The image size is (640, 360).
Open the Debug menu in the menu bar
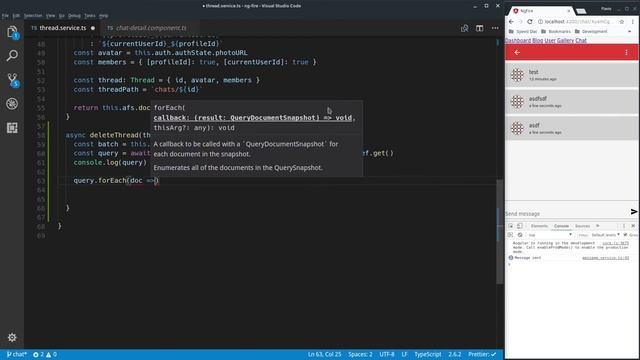74,16
